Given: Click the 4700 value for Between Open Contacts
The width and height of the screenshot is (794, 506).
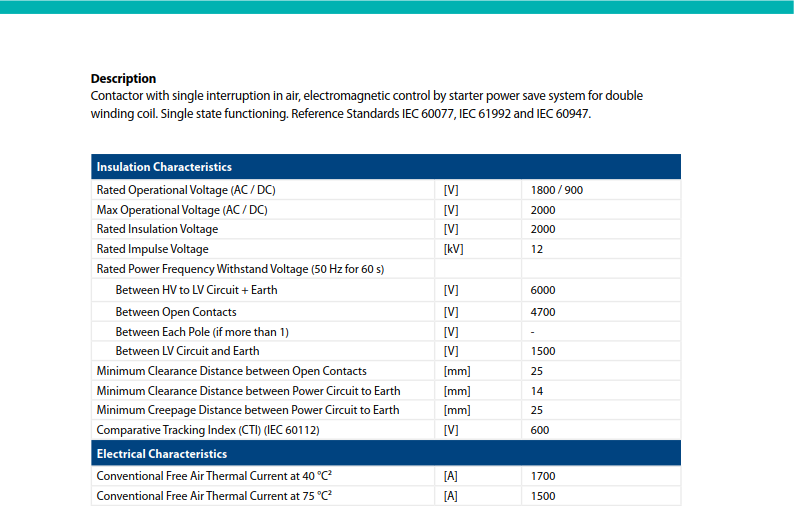Looking at the screenshot, I should (x=543, y=312).
